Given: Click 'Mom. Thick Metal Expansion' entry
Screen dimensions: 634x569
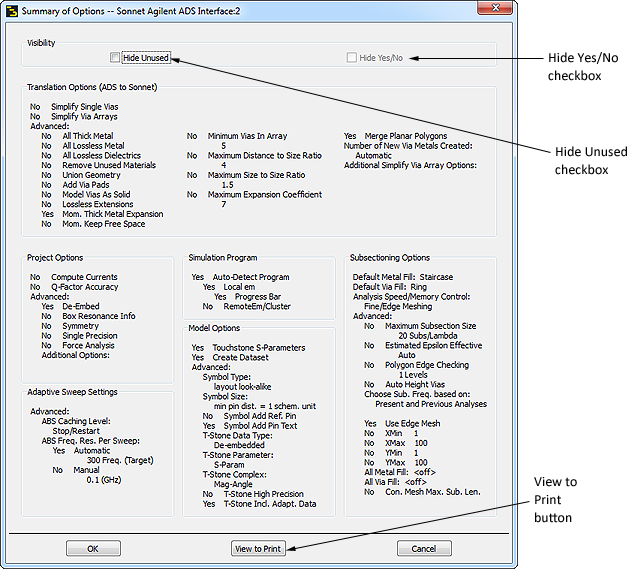Looking at the screenshot, I should pos(113,214).
